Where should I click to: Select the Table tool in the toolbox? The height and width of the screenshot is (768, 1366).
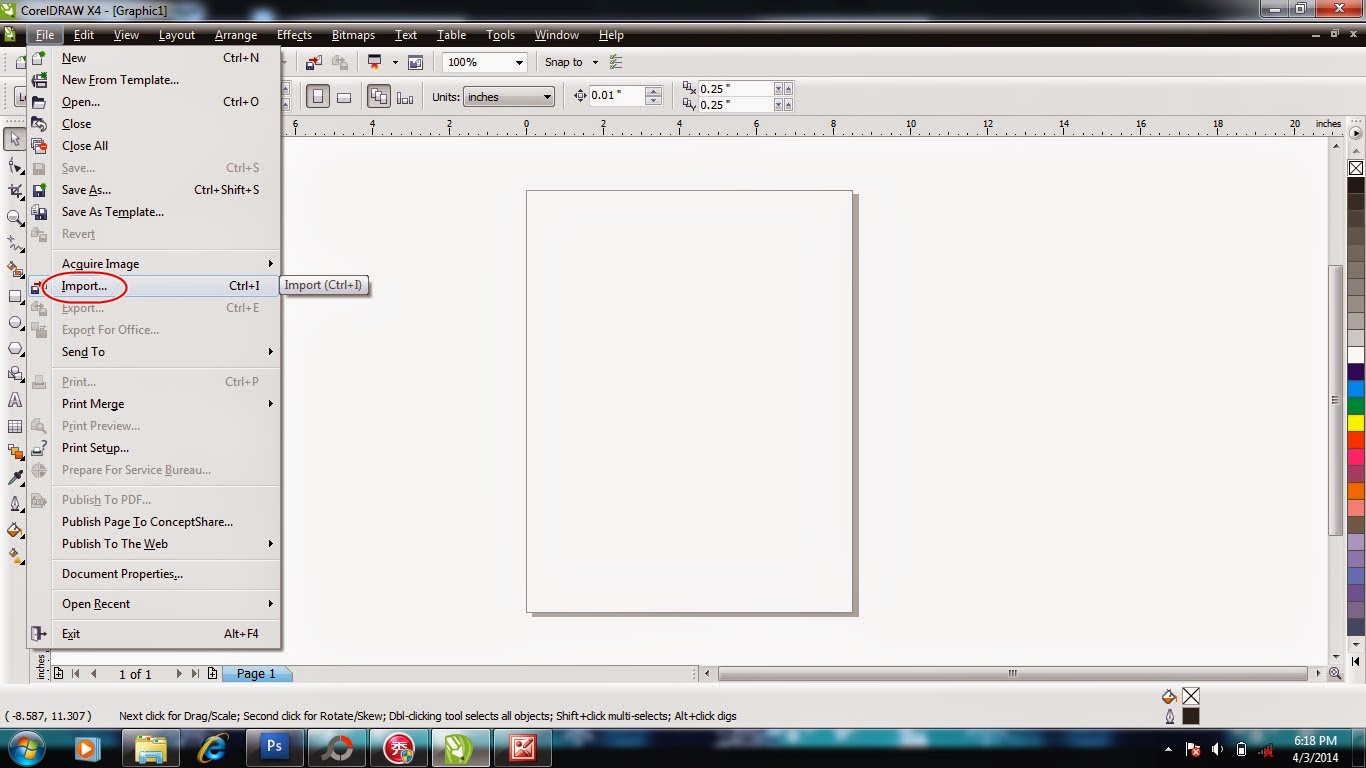click(14, 426)
